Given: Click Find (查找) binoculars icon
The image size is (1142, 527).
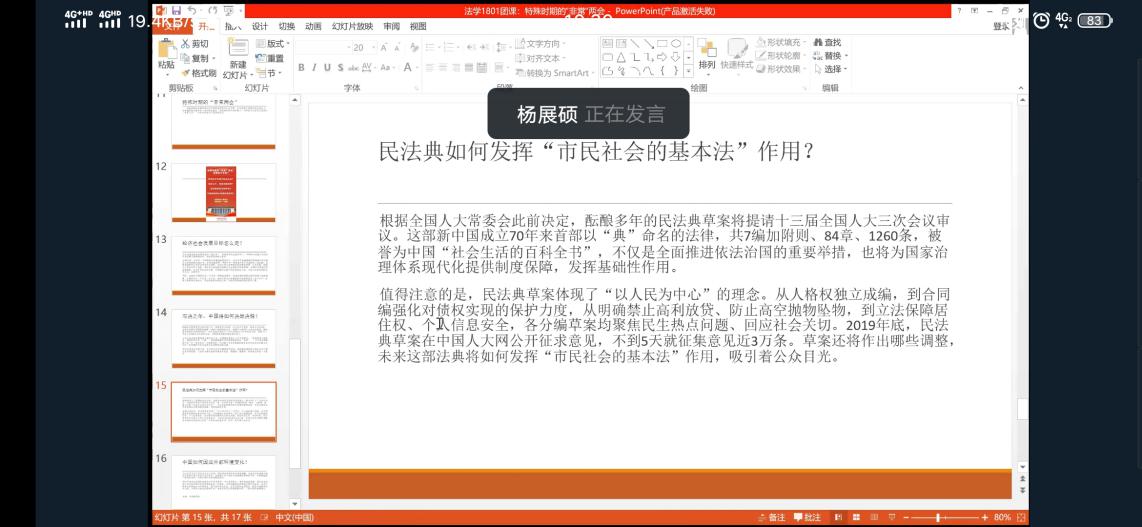Looking at the screenshot, I should (818, 43).
